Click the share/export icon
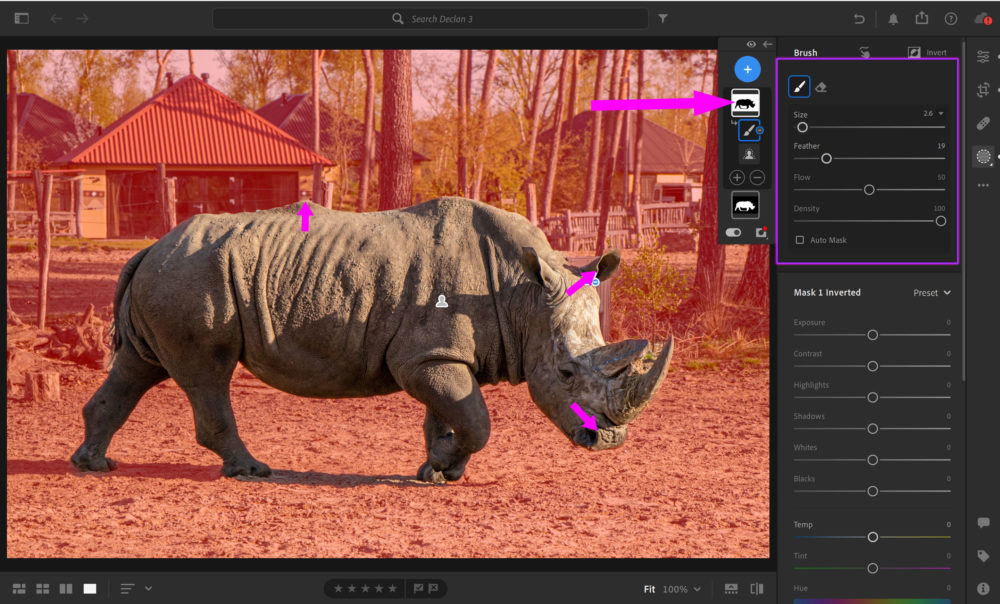The height and width of the screenshot is (604, 1000). point(922,18)
